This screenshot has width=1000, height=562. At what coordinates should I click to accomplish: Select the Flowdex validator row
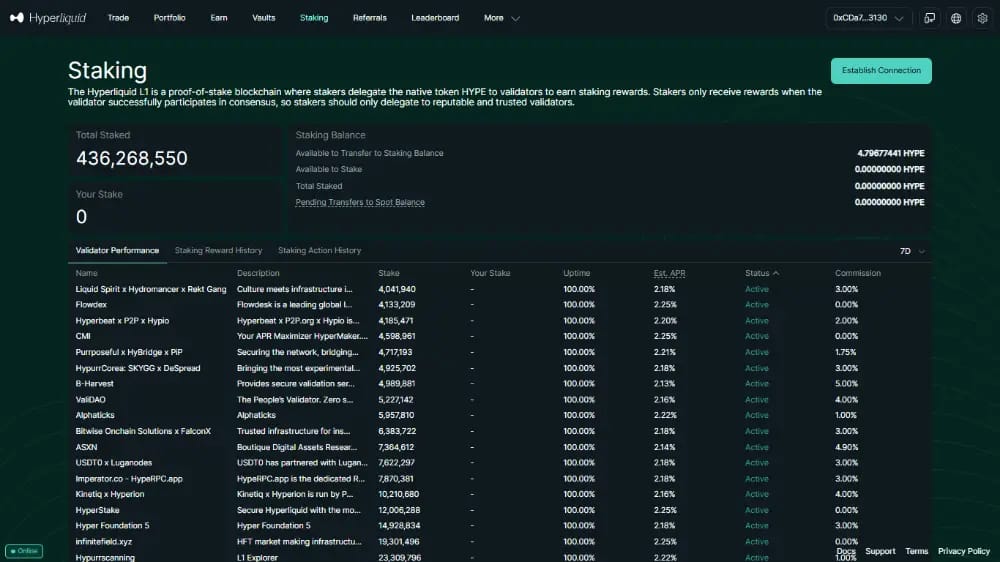coord(499,305)
